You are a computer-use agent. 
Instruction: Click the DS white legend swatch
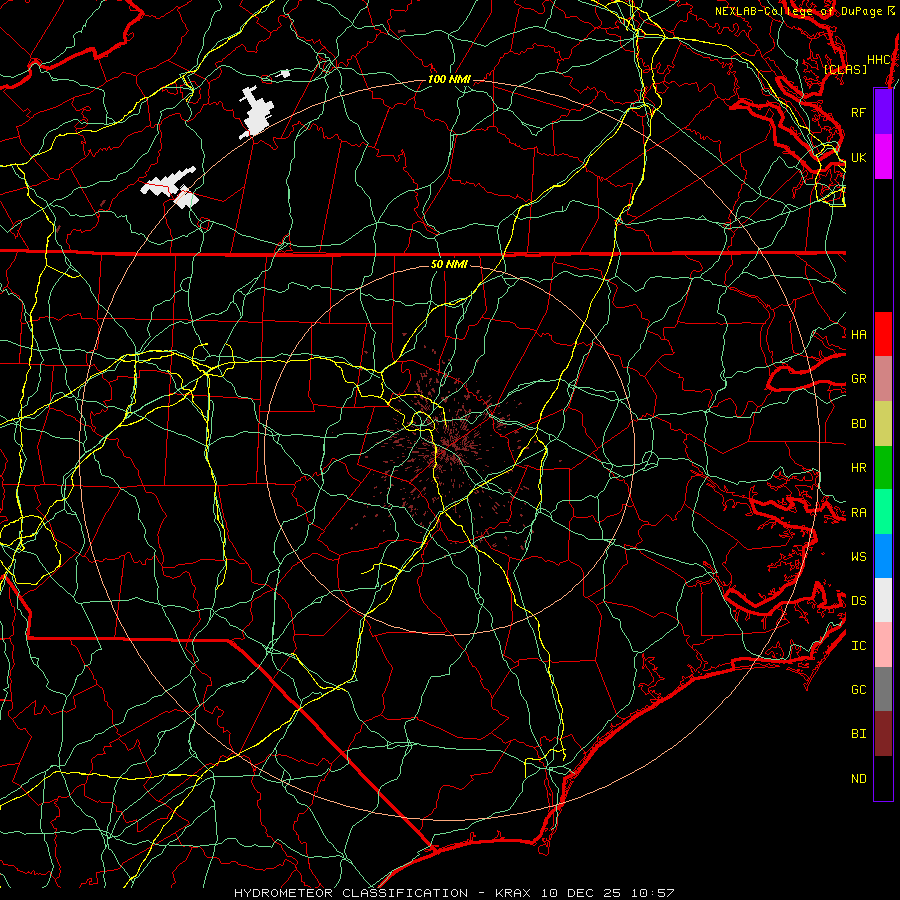pyautogui.click(x=883, y=600)
